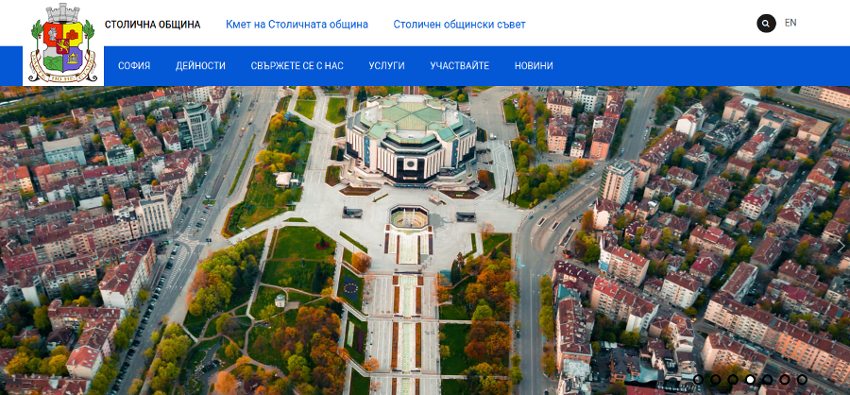The height and width of the screenshot is (395, 850).
Task: Open the СОФИЯ menu
Action: coord(134,66)
